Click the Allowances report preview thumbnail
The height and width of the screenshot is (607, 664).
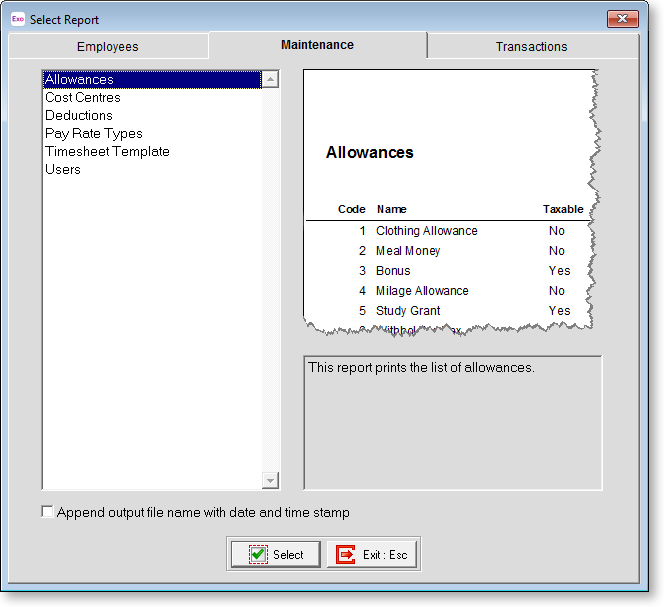[450, 200]
